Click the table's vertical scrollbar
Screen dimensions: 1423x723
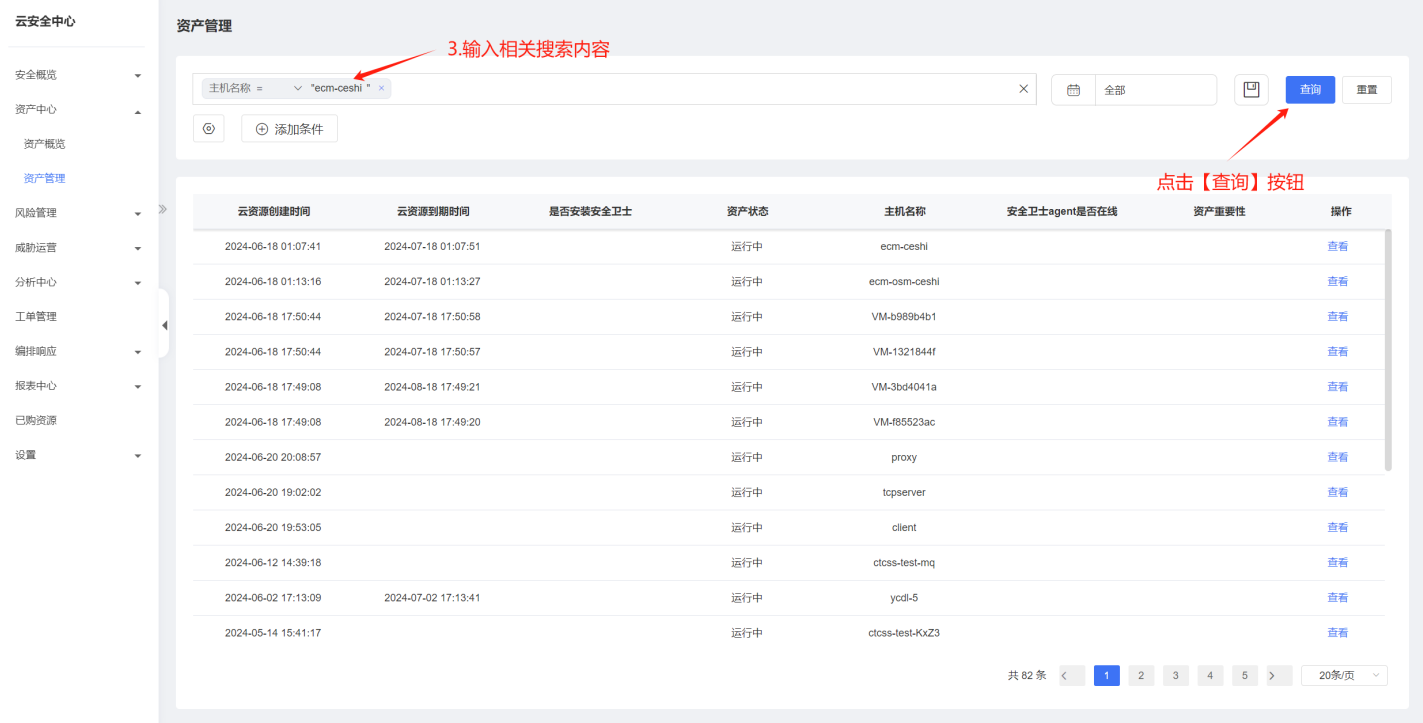coord(1388,350)
